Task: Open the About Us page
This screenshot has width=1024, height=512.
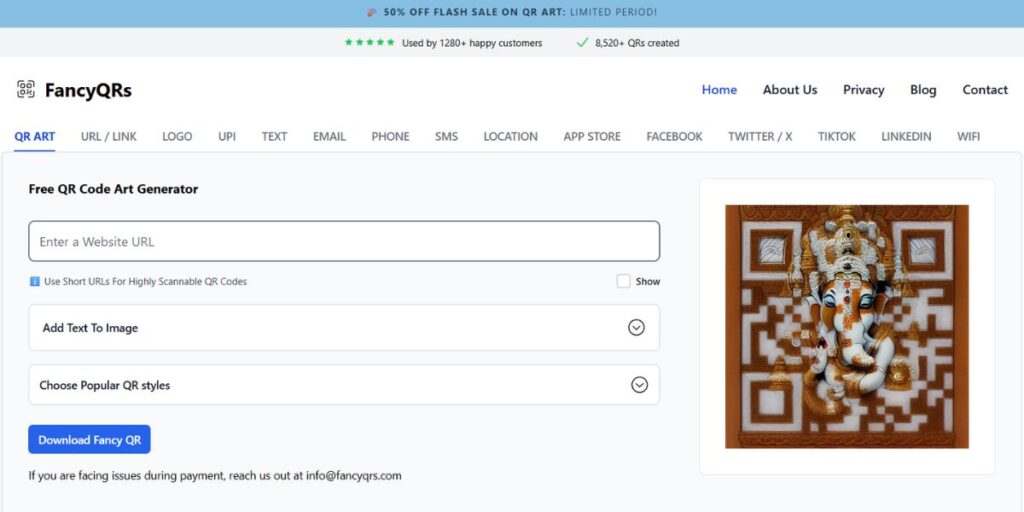Action: (790, 89)
